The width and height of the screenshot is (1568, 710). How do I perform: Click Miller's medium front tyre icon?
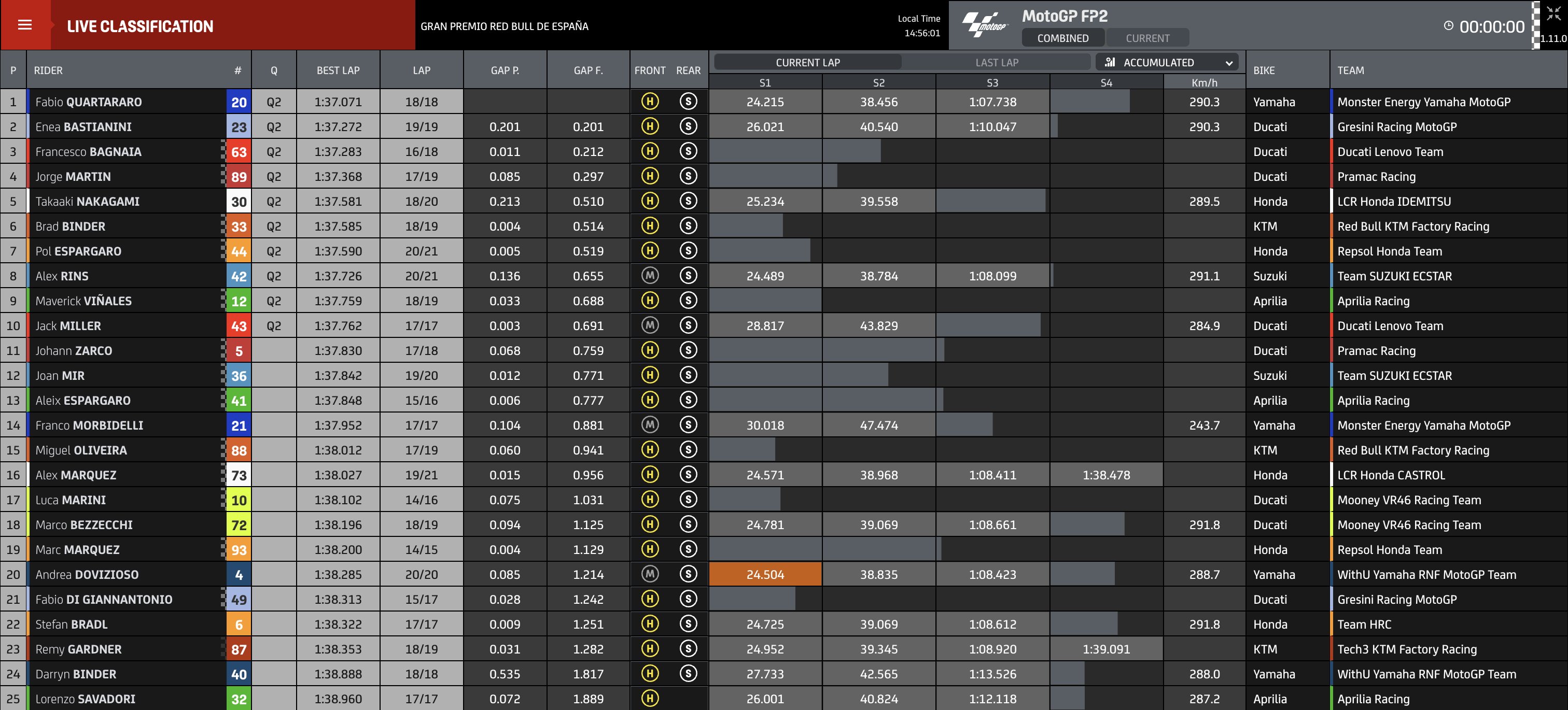coord(650,325)
